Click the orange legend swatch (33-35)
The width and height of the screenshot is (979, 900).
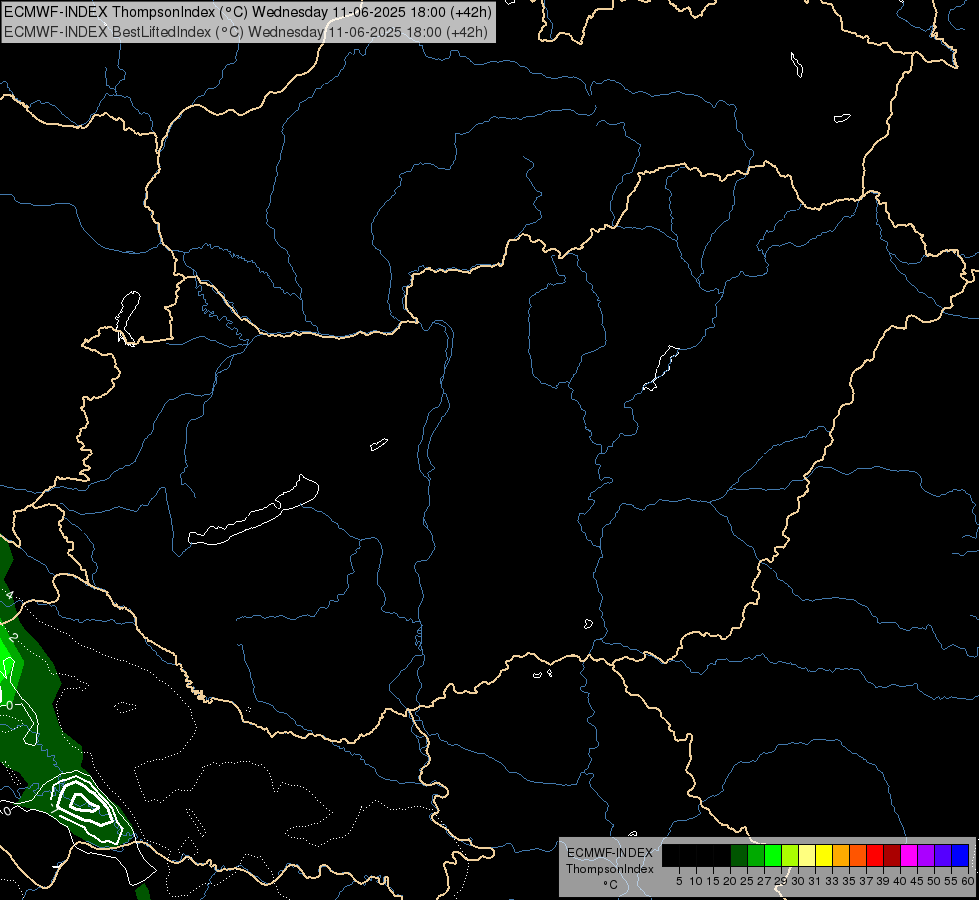click(841, 855)
